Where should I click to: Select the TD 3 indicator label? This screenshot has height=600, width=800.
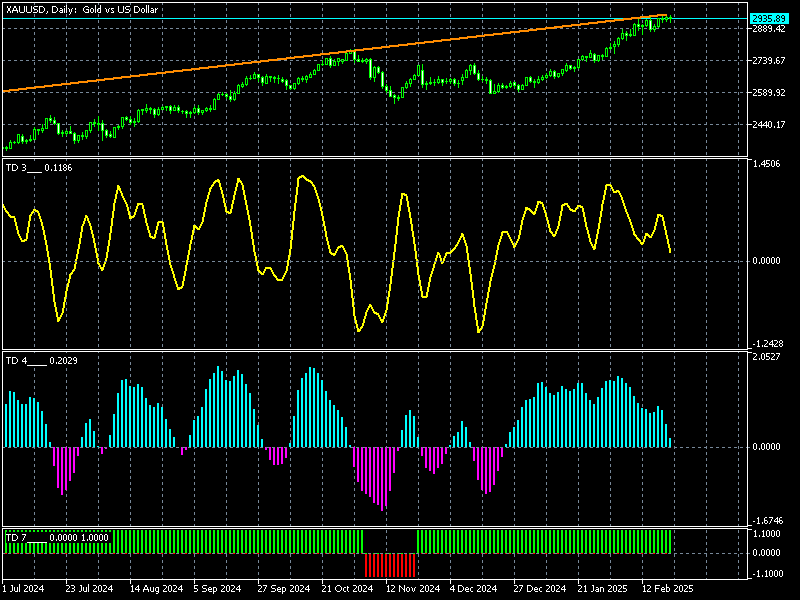point(39,168)
